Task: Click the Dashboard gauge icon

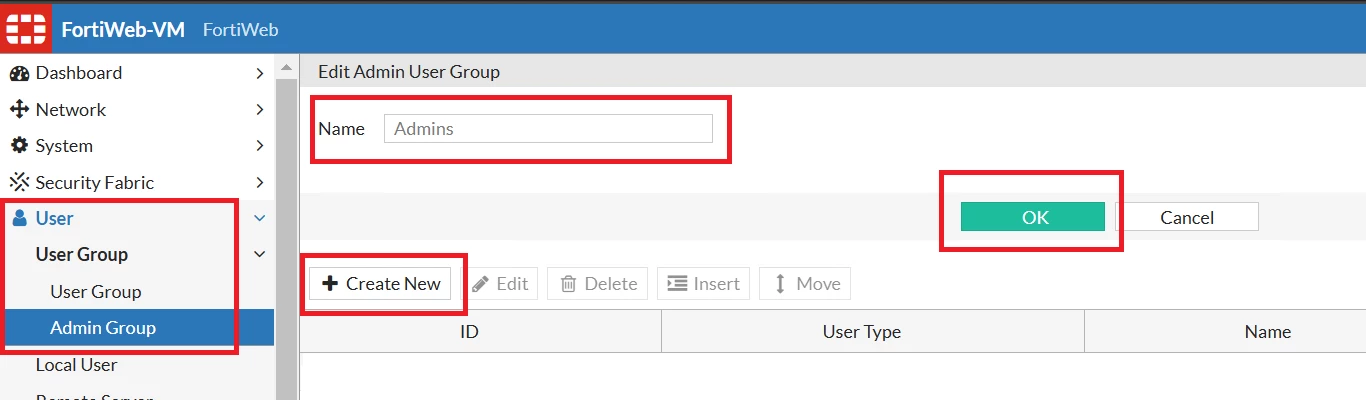Action: (x=19, y=73)
